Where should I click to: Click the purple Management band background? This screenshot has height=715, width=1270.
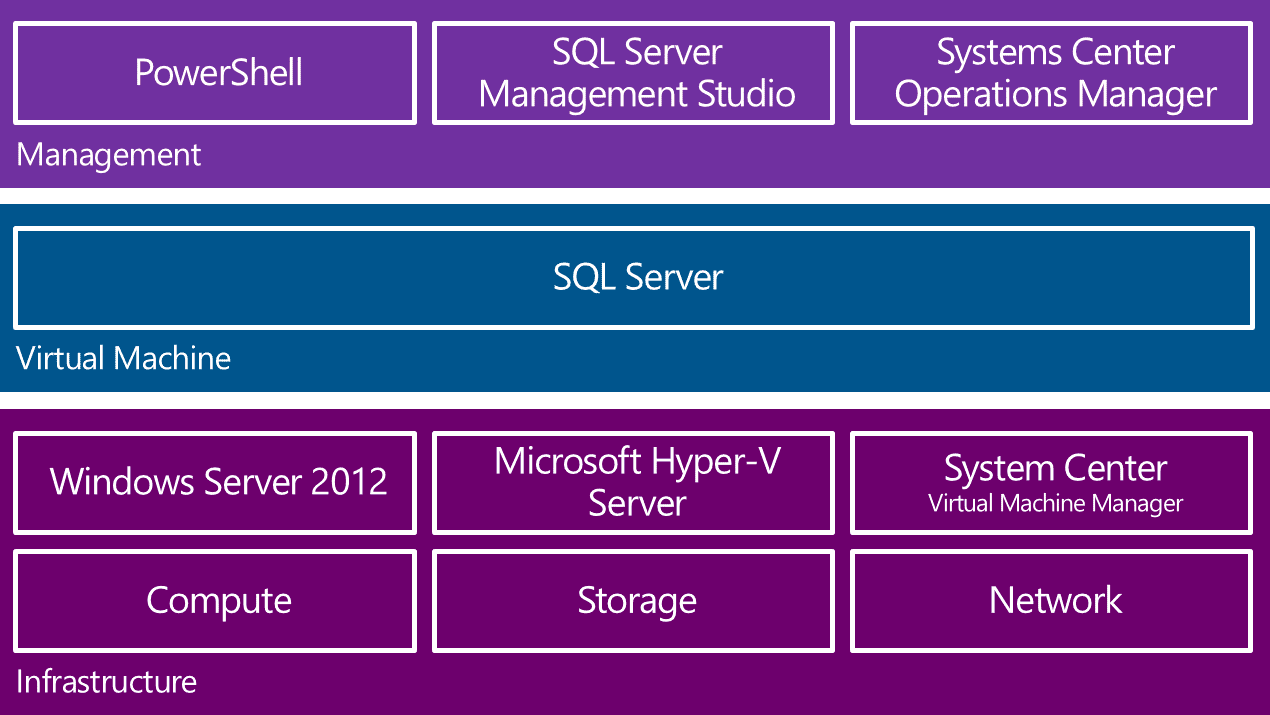700,160
